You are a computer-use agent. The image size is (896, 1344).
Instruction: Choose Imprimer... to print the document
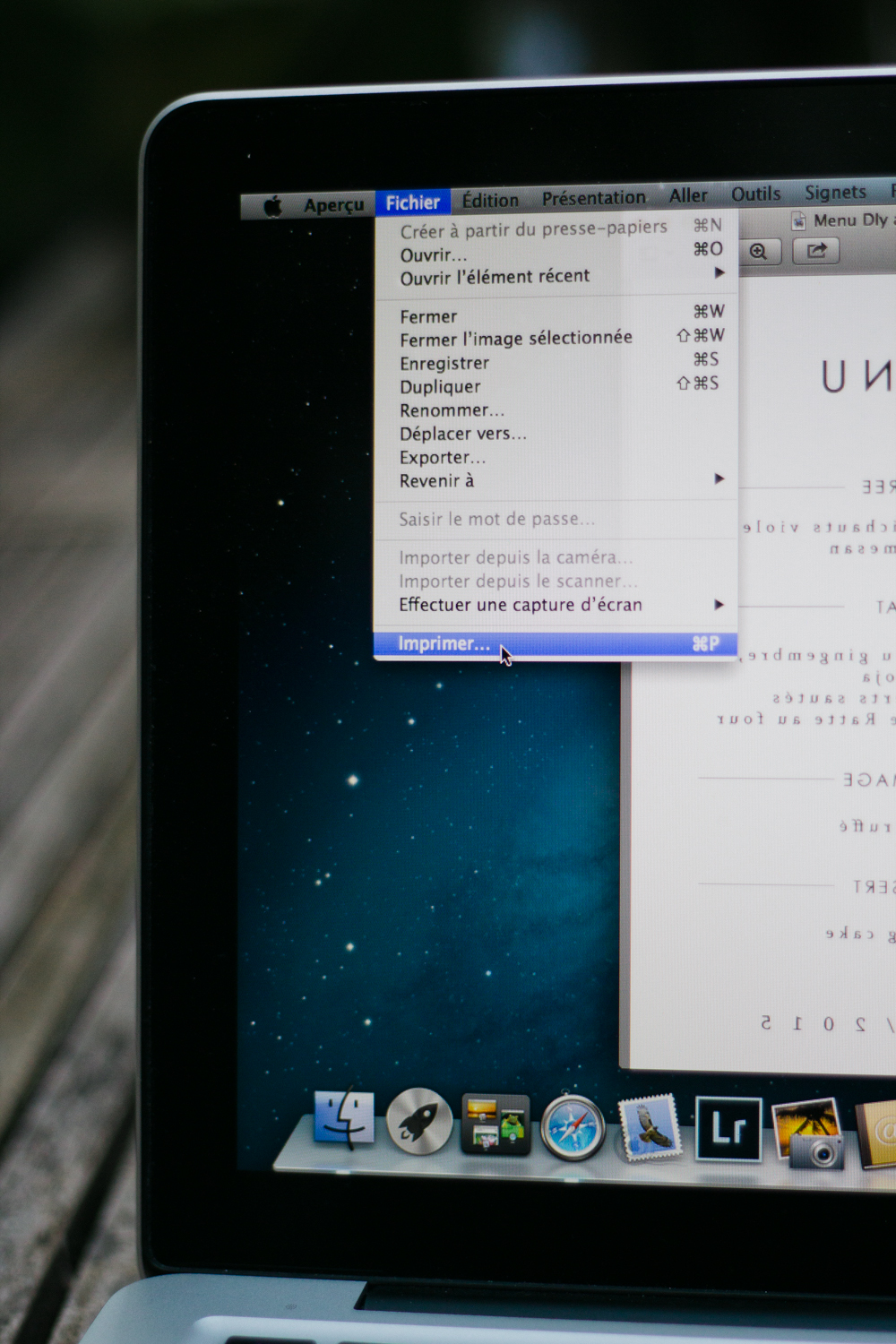tap(556, 643)
